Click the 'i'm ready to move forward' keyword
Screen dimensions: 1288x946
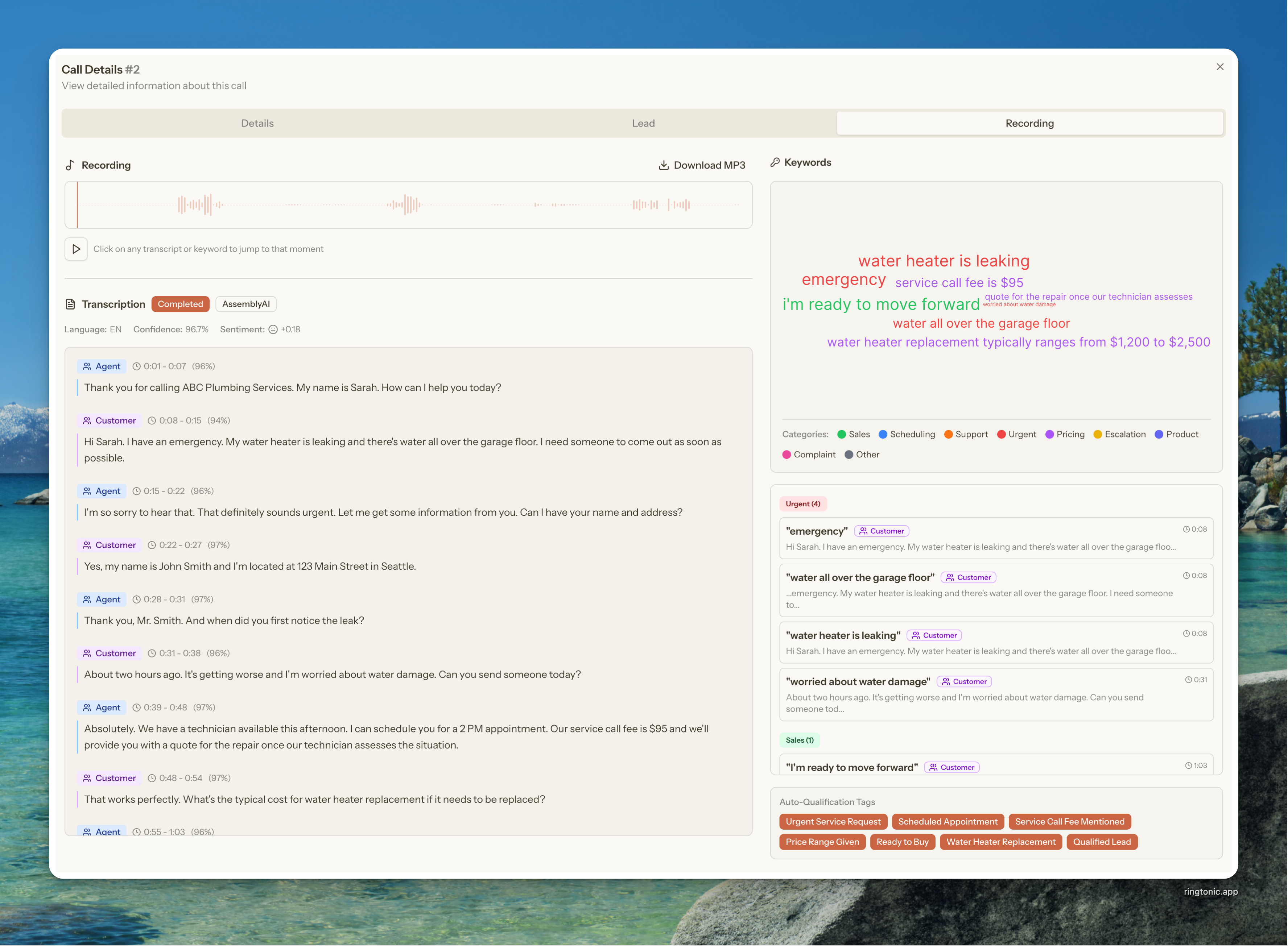click(881, 305)
